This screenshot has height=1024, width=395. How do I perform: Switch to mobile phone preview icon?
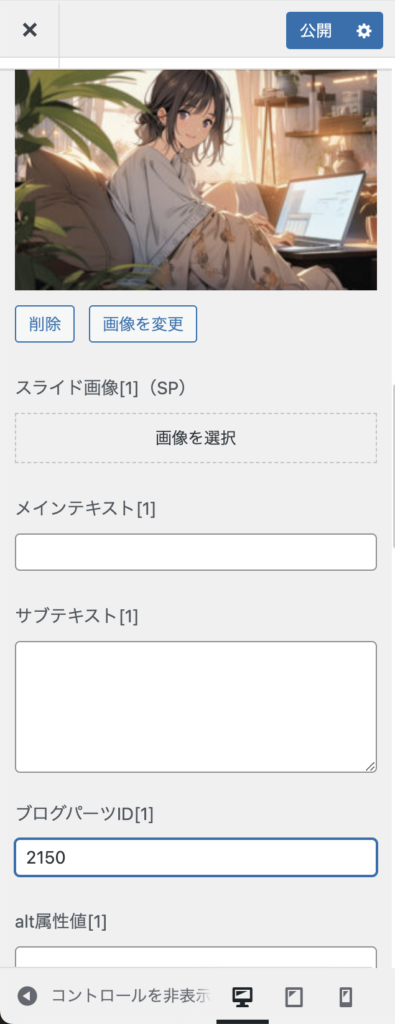pyautogui.click(x=346, y=997)
